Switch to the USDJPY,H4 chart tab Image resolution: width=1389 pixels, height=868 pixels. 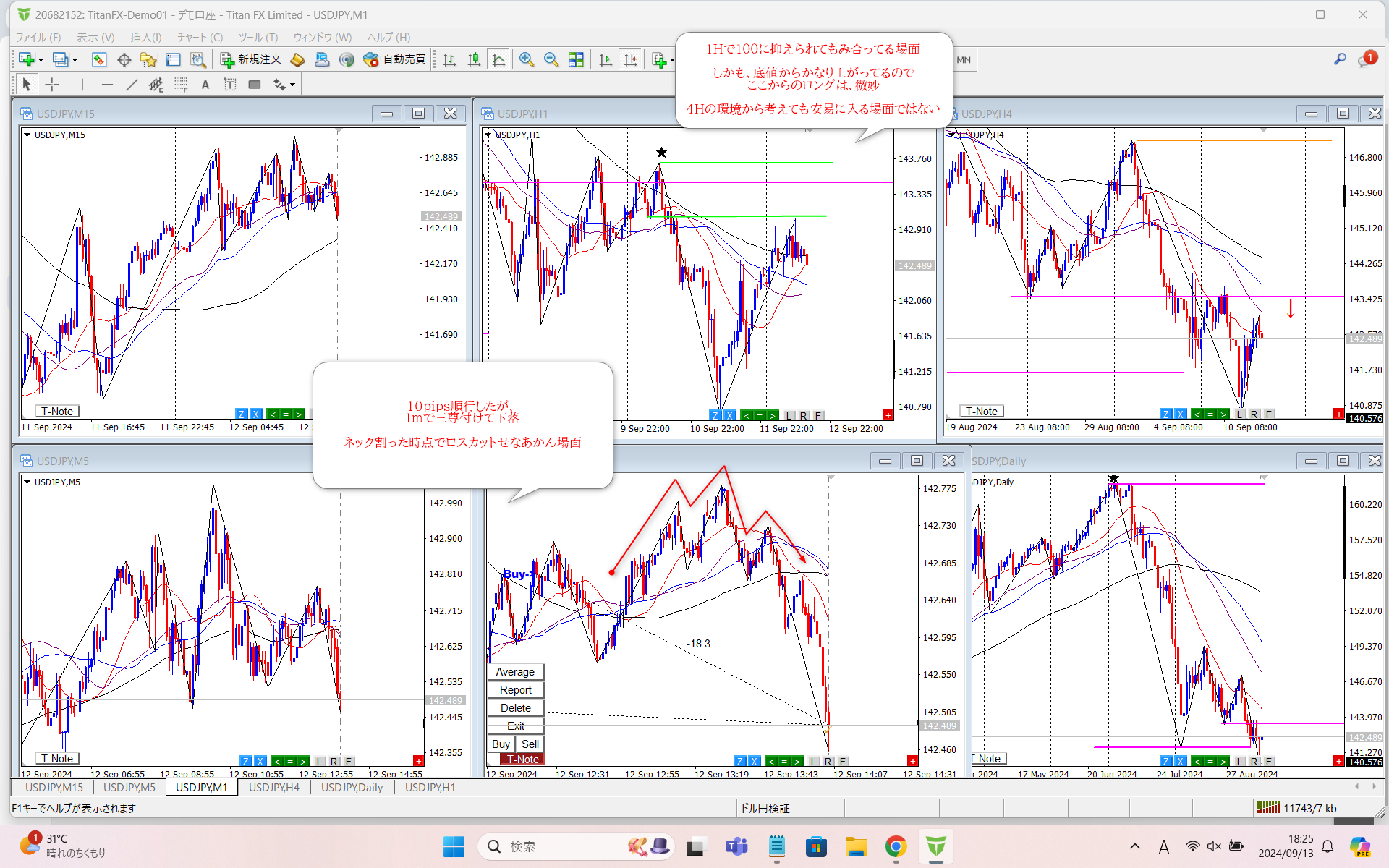click(x=273, y=787)
